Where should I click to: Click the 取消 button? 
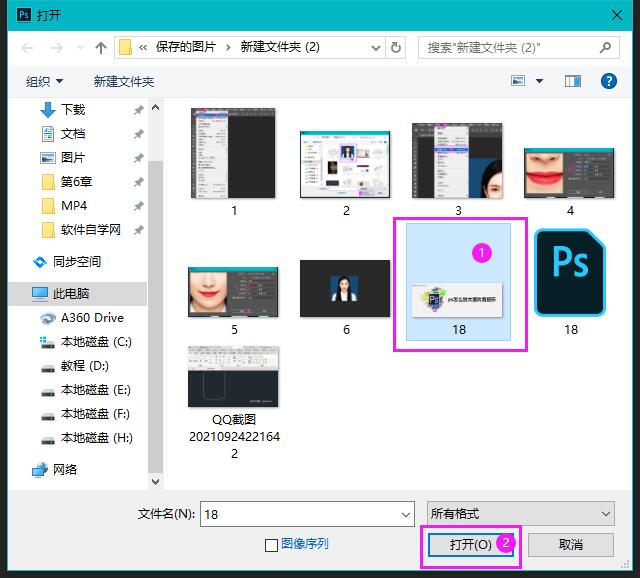571,545
